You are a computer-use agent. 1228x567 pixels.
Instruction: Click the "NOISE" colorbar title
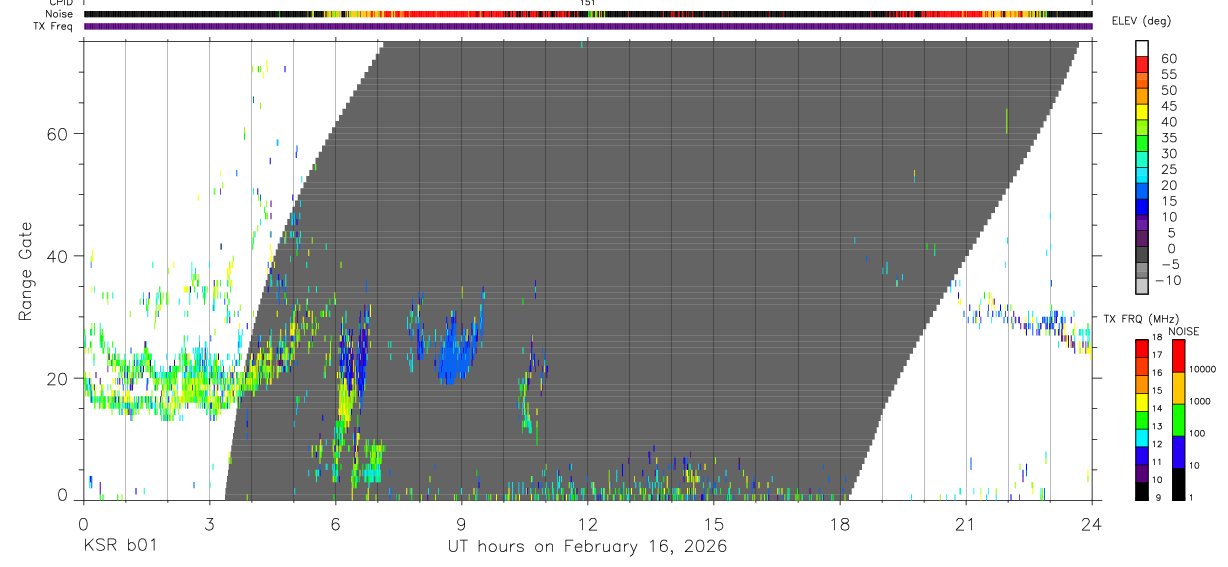(x=1183, y=331)
